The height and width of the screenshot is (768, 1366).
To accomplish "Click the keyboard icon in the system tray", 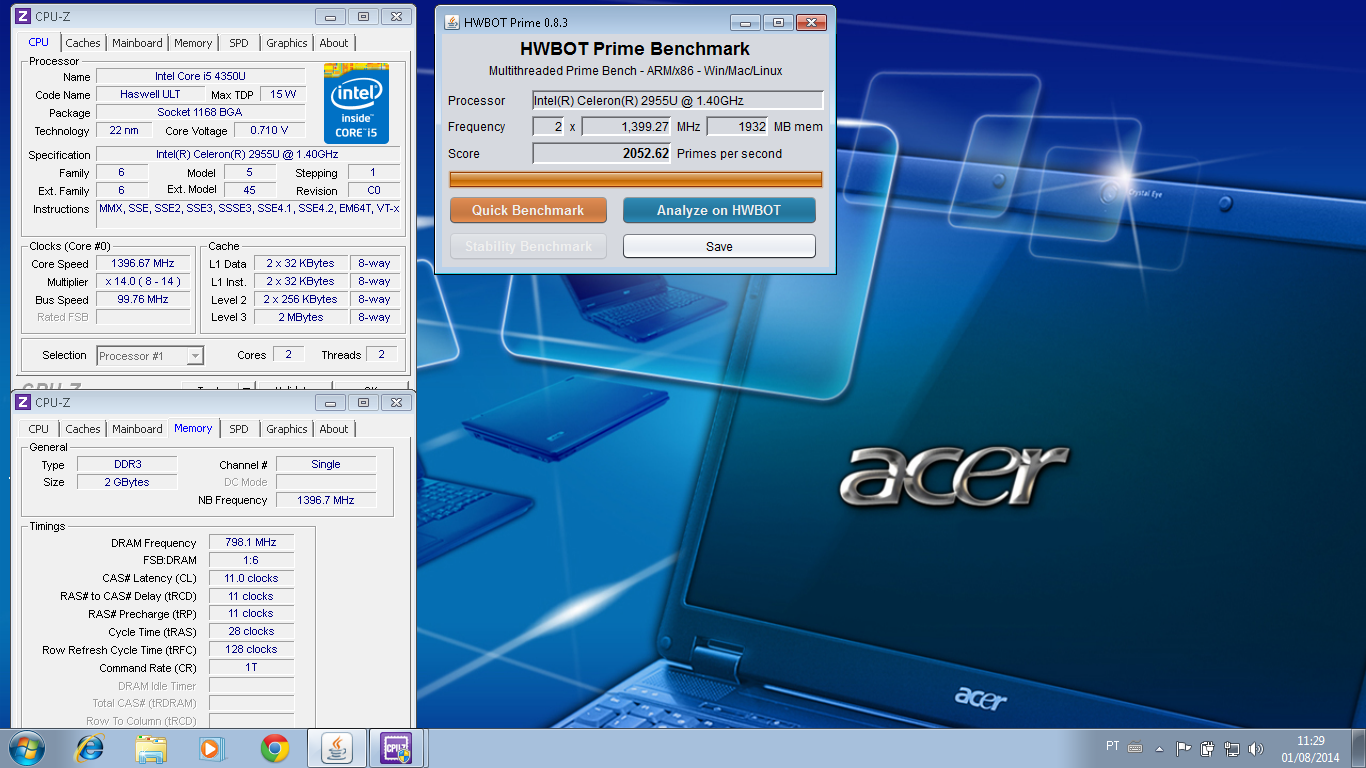I will (x=1135, y=747).
